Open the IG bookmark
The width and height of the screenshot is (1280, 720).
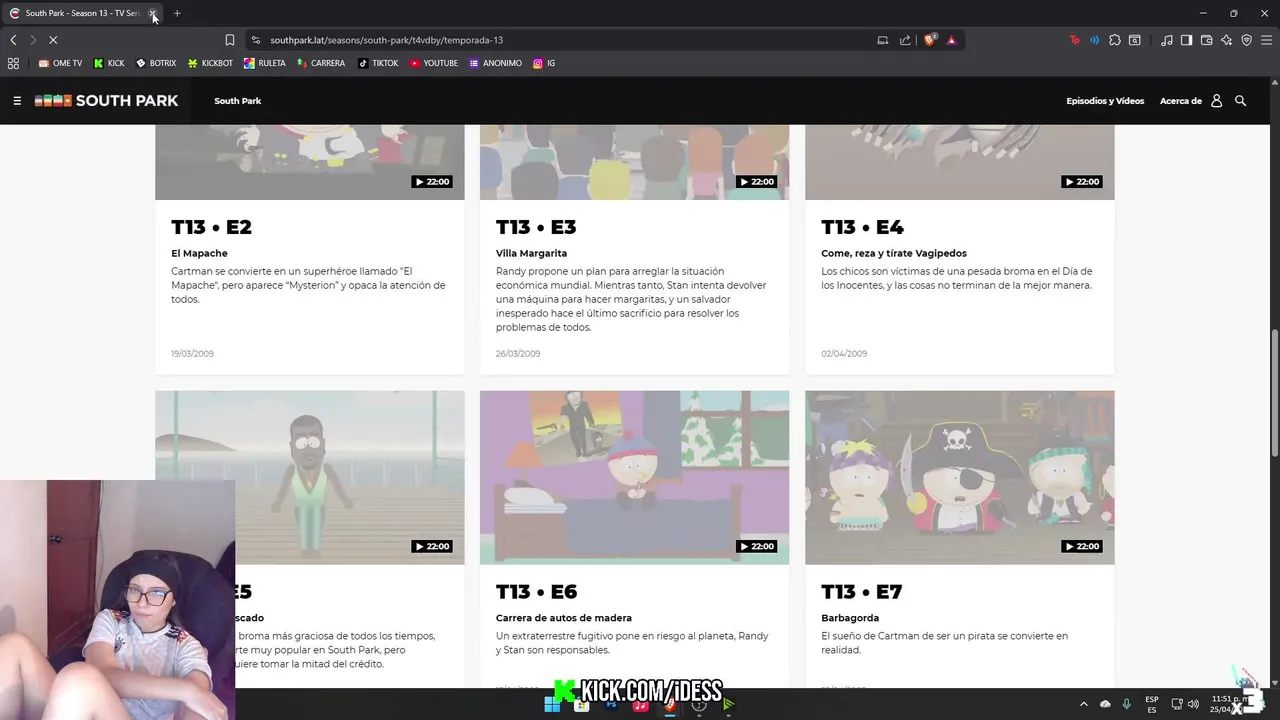tap(544, 63)
